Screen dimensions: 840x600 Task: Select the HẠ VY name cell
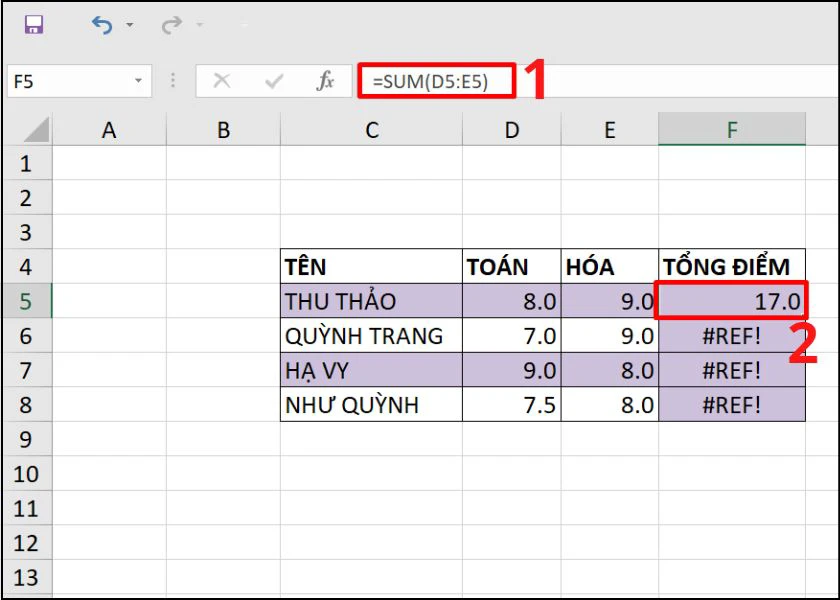tap(371, 370)
